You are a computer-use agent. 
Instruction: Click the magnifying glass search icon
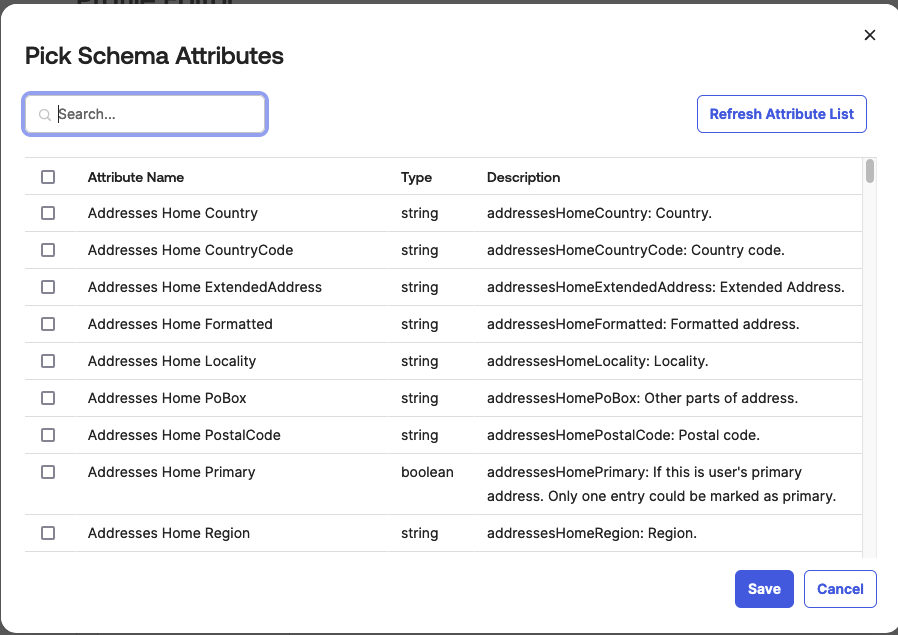(x=45, y=114)
